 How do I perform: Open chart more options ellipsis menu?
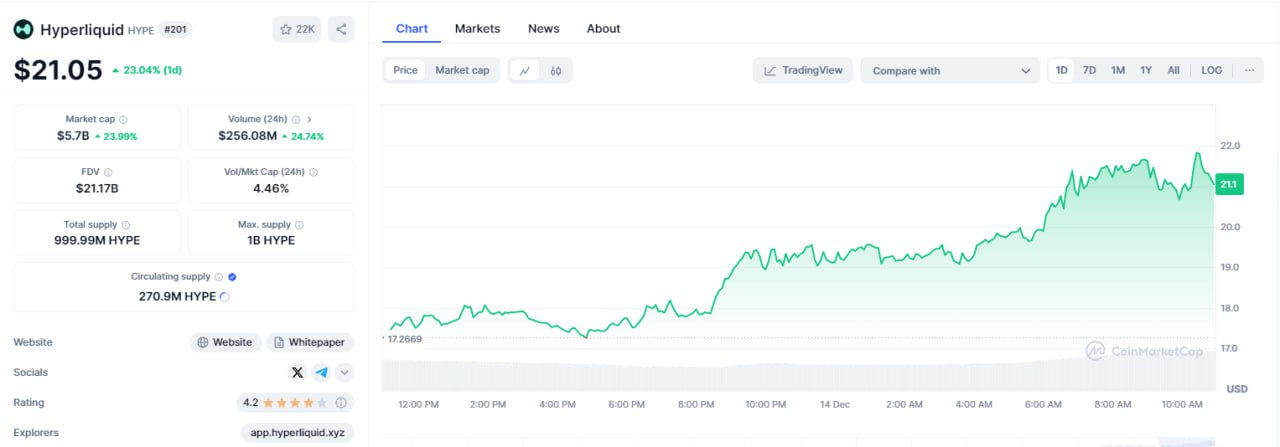tap(1248, 70)
